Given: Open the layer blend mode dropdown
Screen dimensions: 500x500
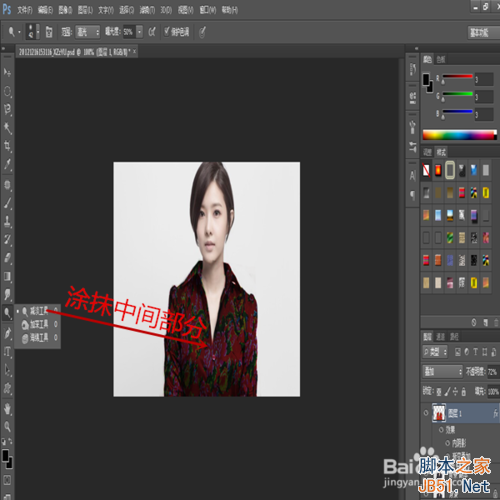Looking at the screenshot, I should pos(443,371).
